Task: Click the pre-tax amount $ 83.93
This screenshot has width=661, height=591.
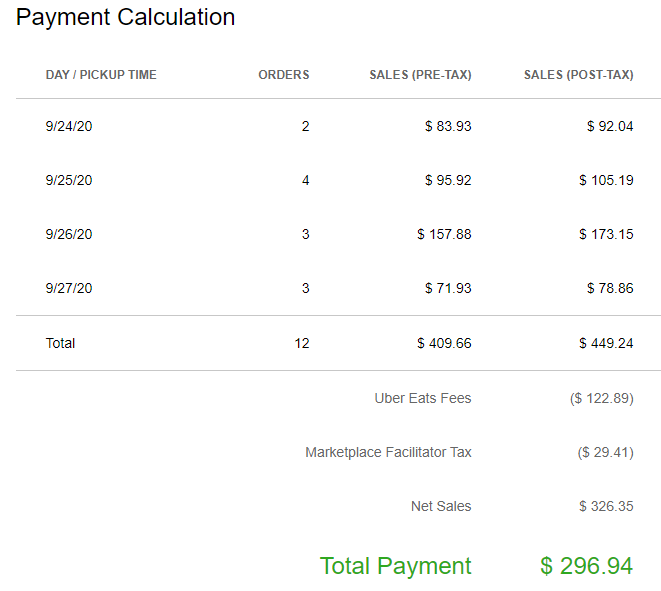Action: [448, 126]
